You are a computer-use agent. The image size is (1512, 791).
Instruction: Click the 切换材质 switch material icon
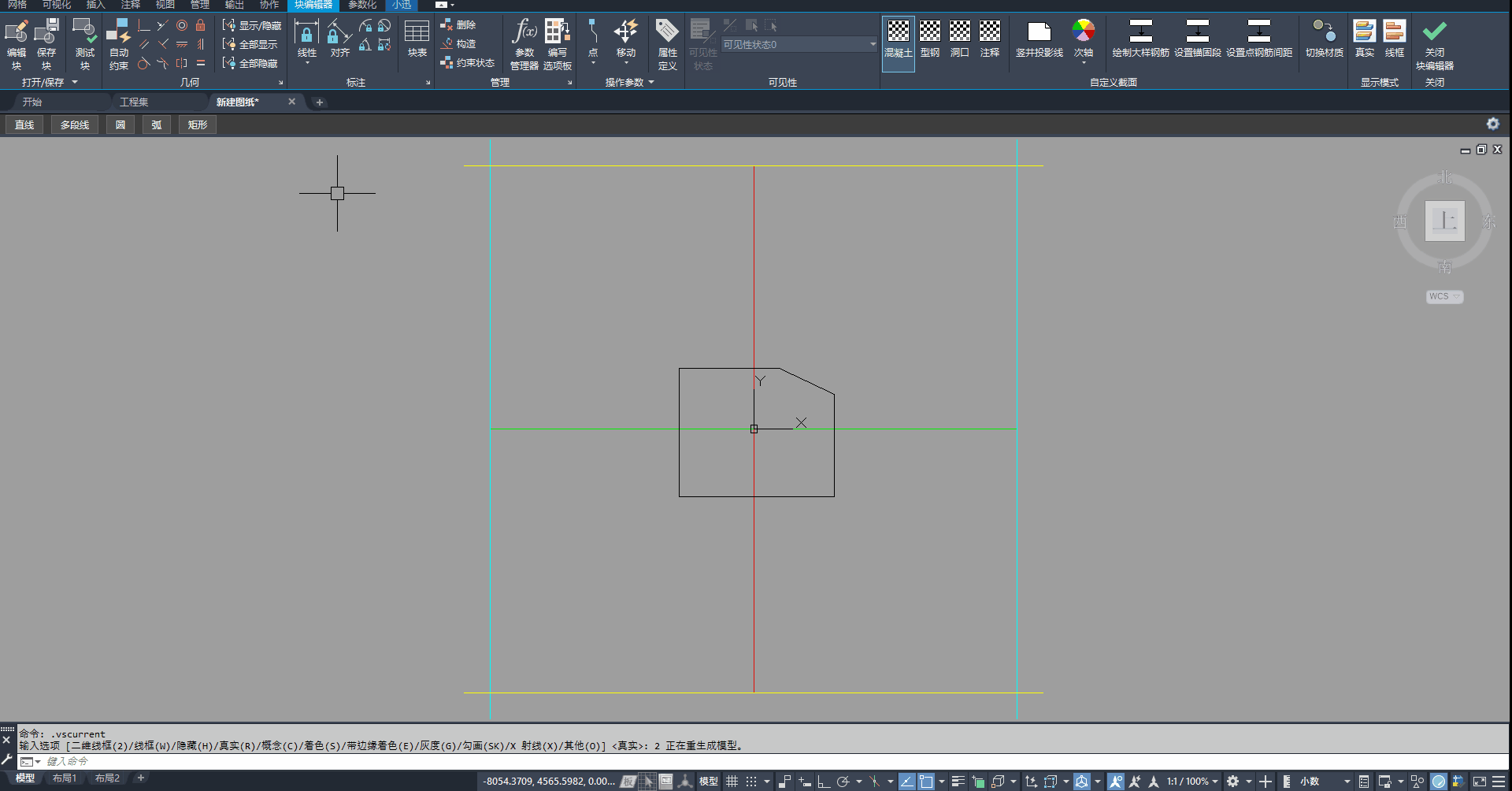pos(1325,39)
